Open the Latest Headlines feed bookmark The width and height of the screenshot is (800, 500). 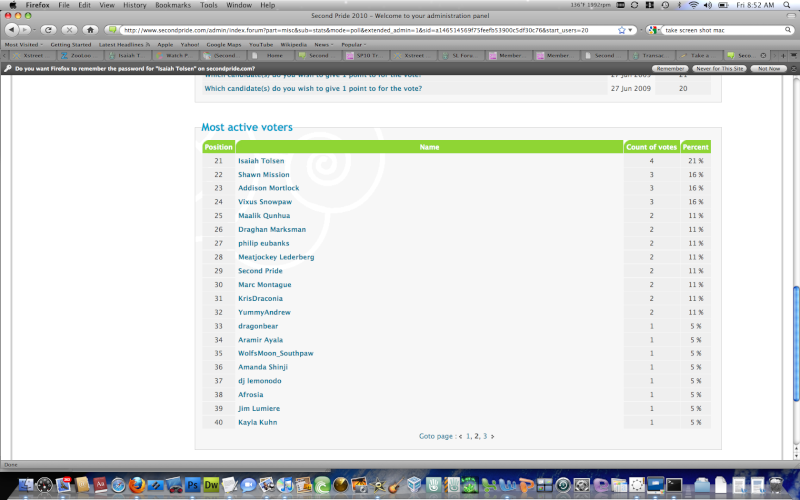pyautogui.click(x=124, y=44)
